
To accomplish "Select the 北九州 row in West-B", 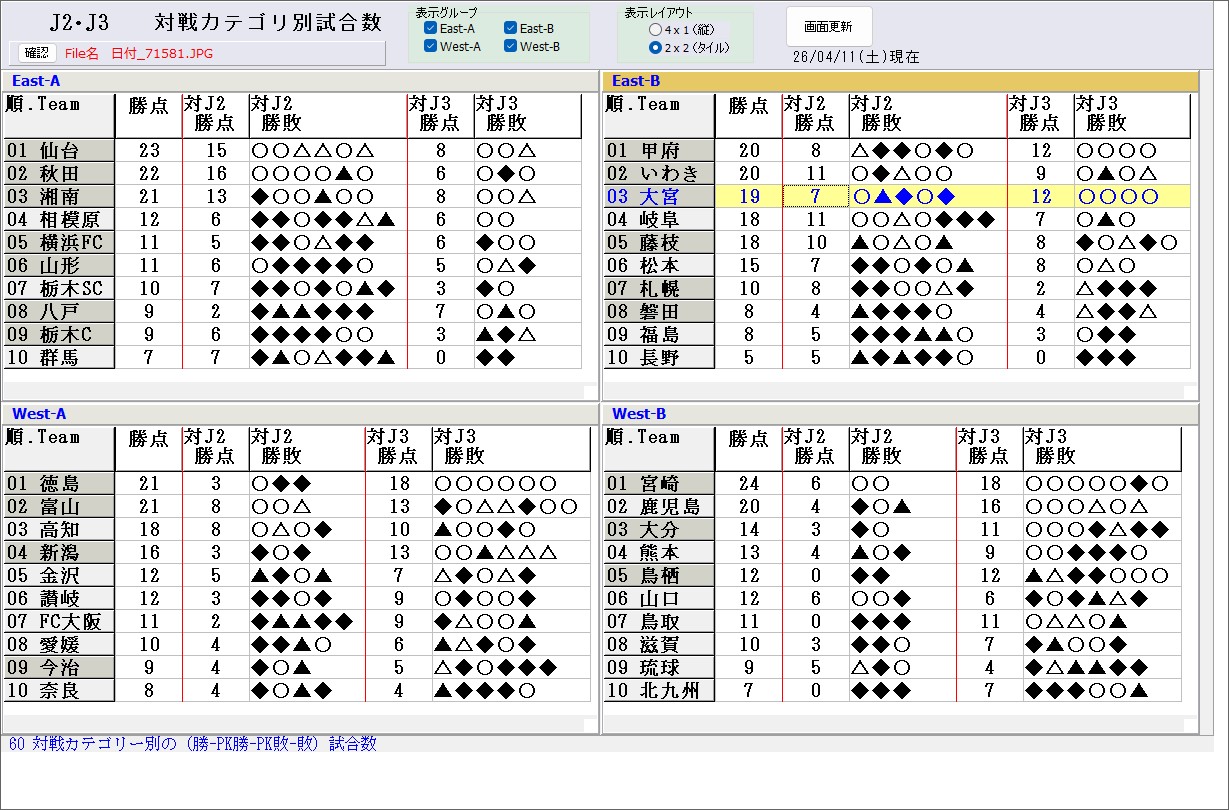I will click(658, 691).
